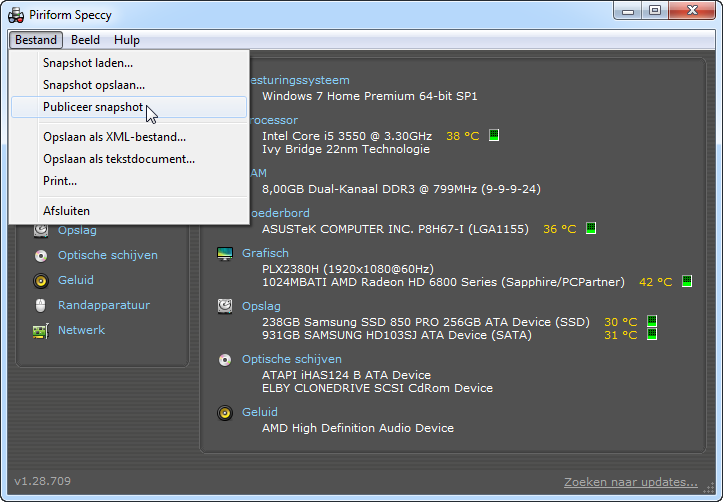
Task: Click Zoeken naar updates... link
Action: [x=631, y=482]
